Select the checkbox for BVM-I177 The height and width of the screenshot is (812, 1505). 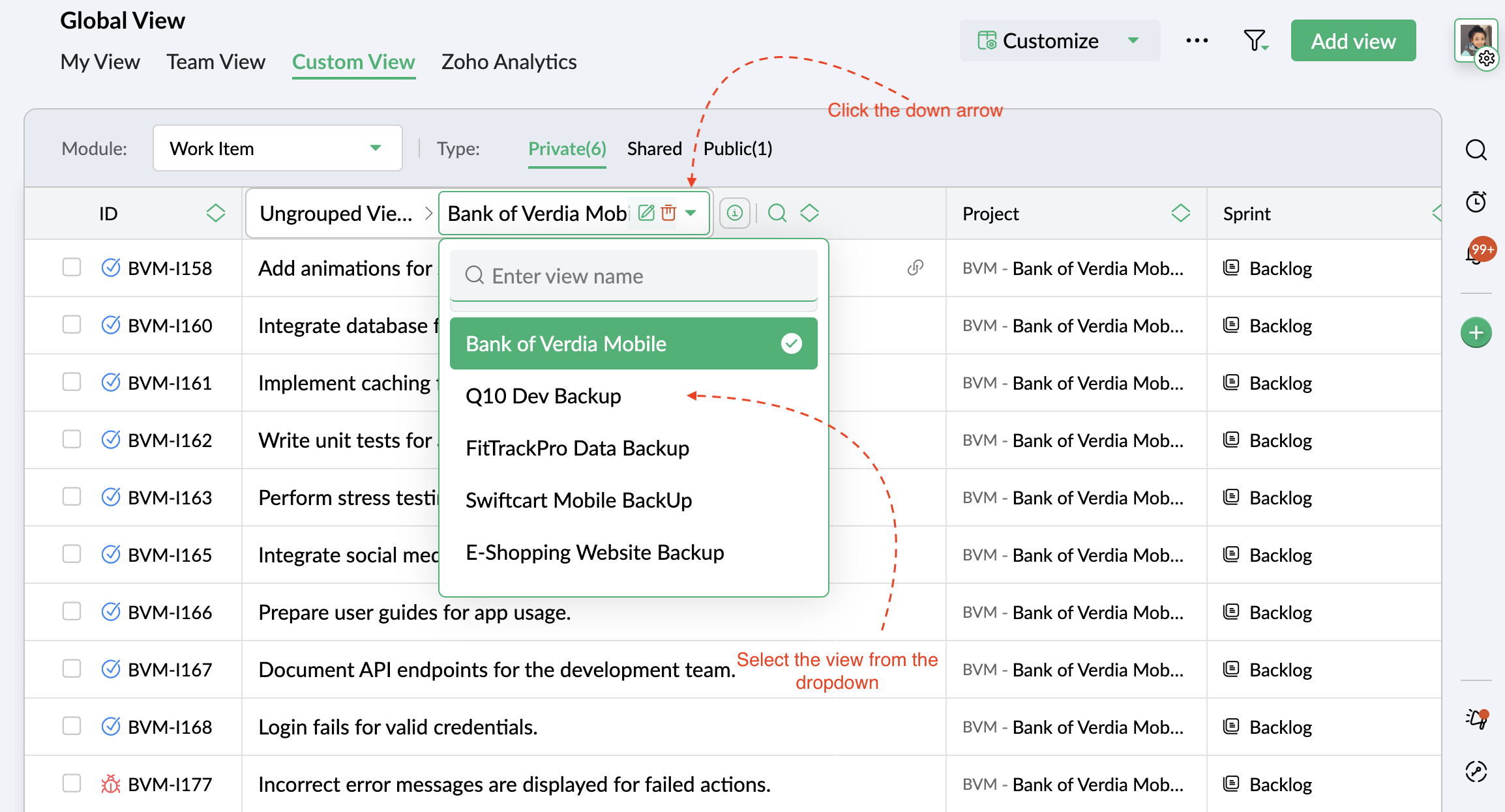click(72, 783)
